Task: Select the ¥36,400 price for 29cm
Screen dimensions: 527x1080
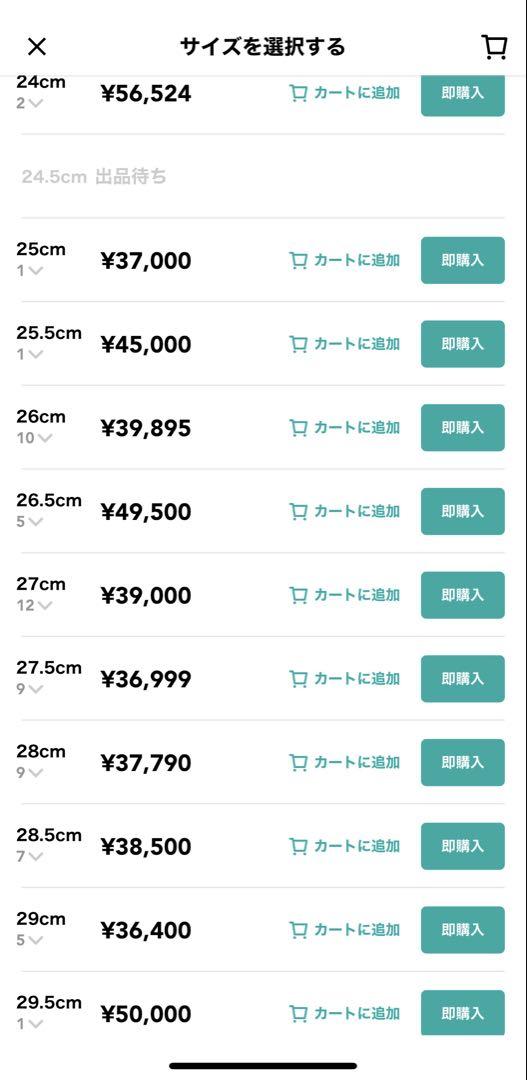Action: tap(146, 931)
